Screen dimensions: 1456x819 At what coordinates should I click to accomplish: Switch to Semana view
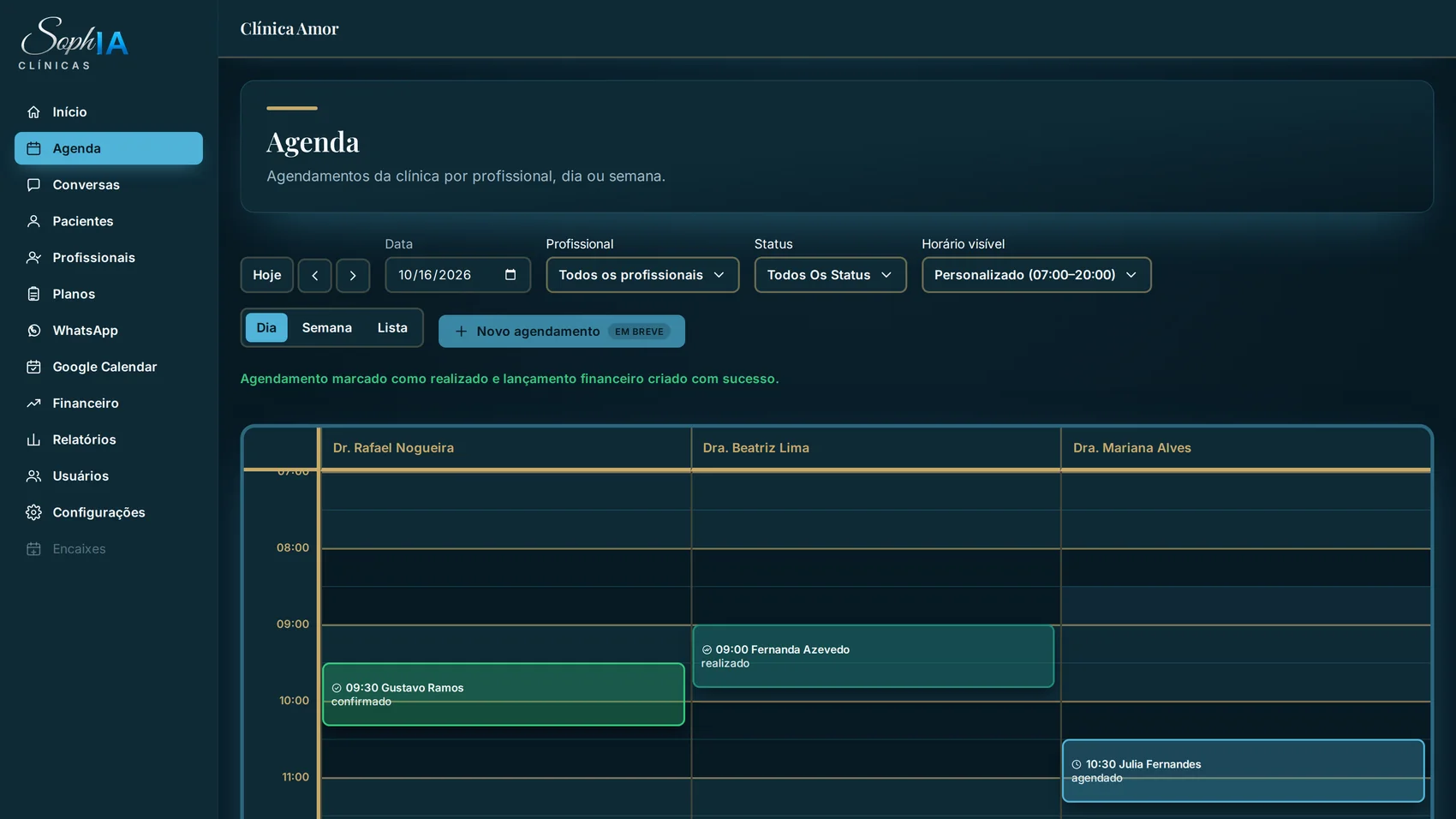pos(327,328)
